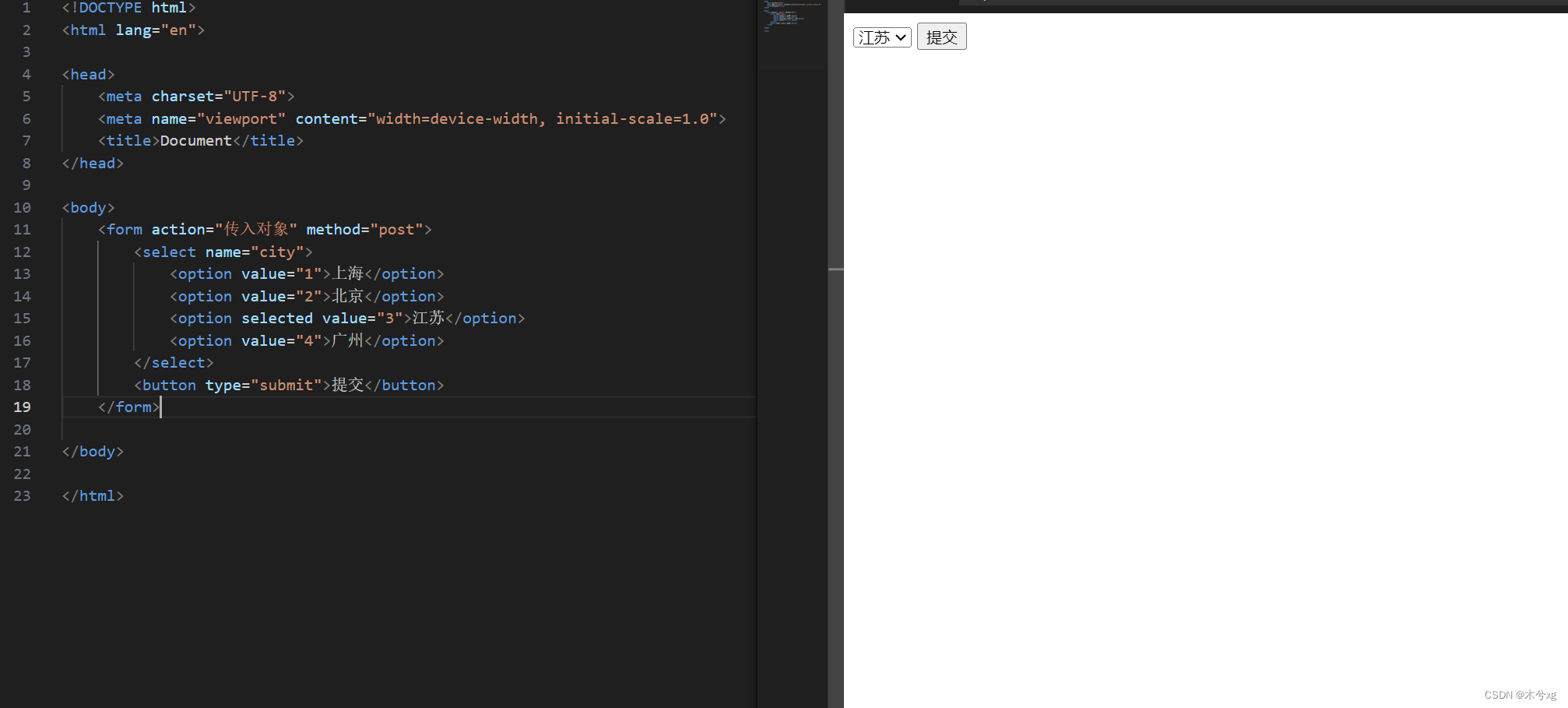Click the Document title text

pyautogui.click(x=196, y=140)
